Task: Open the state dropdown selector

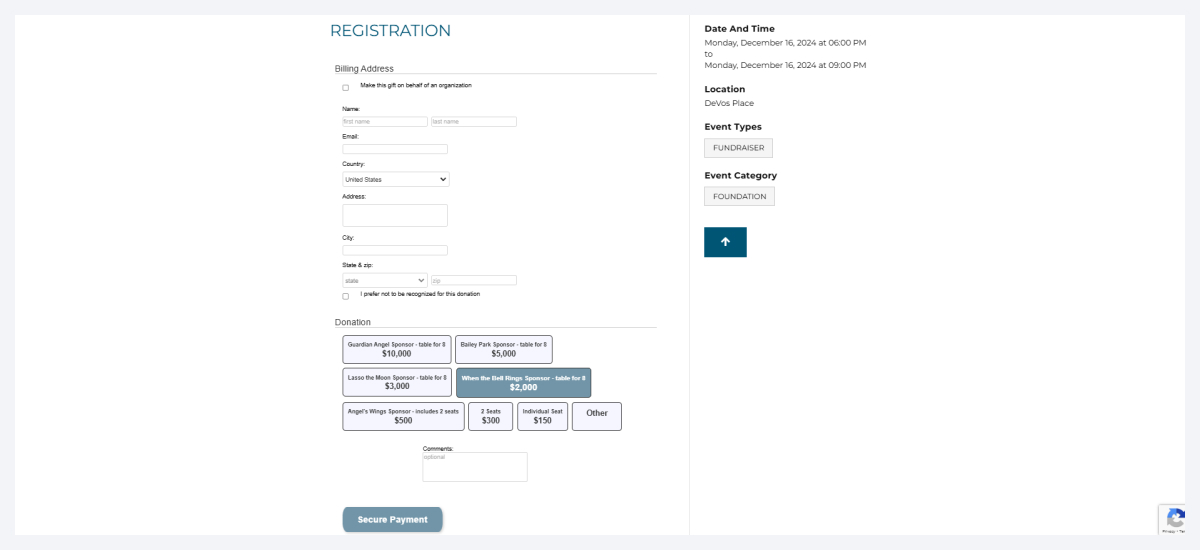Action: pyautogui.click(x=385, y=281)
